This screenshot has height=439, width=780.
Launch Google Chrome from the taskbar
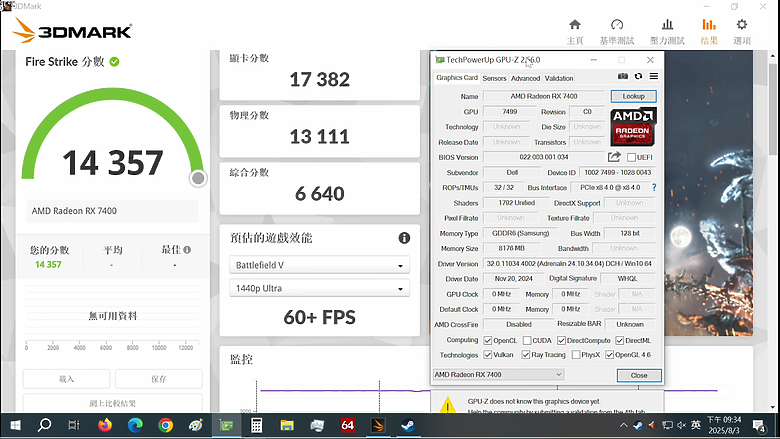coord(166,425)
